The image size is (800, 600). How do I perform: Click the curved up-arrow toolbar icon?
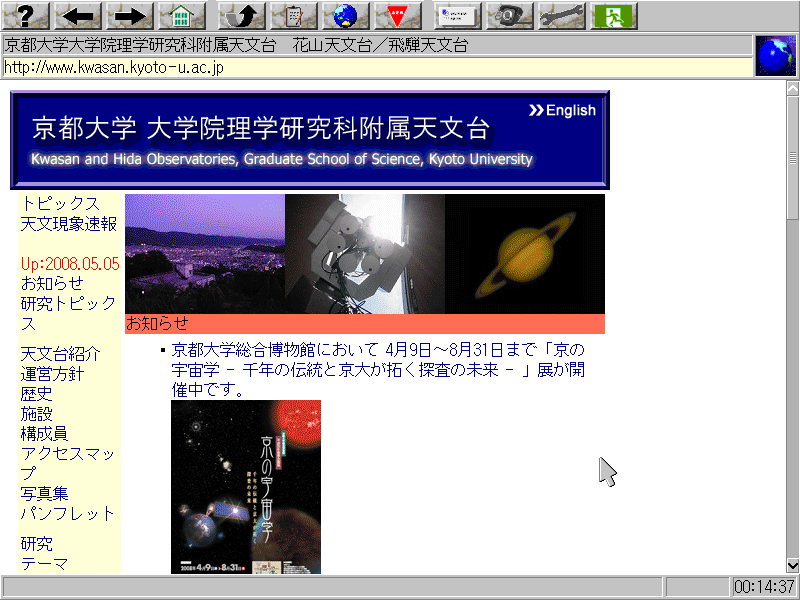click(242, 15)
